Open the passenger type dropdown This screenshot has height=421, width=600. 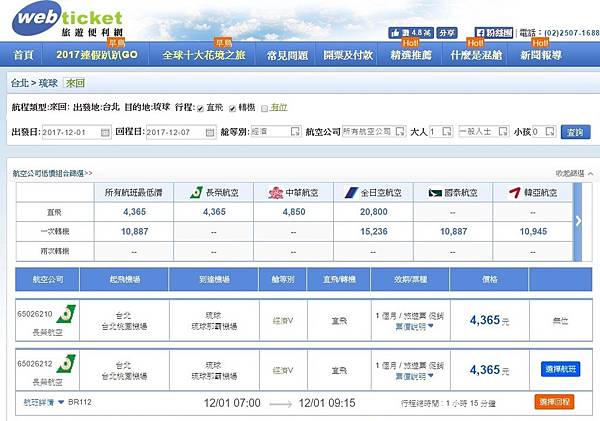(484, 132)
